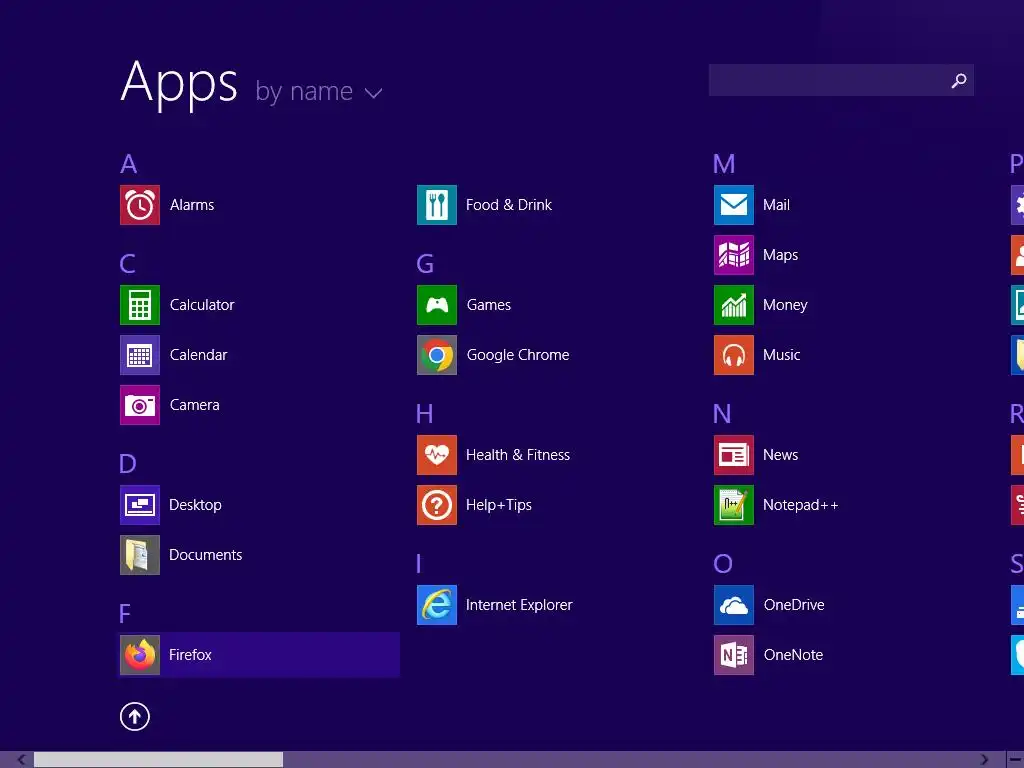
Task: Open the Camera app icon
Action: [140, 405]
